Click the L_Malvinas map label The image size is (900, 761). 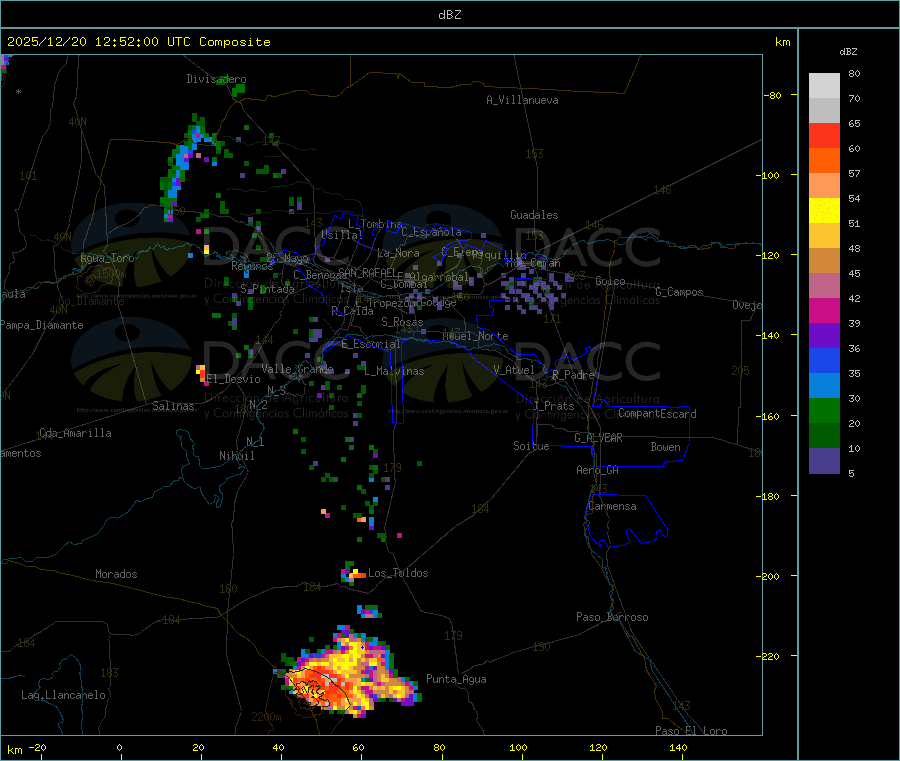pyautogui.click(x=394, y=371)
